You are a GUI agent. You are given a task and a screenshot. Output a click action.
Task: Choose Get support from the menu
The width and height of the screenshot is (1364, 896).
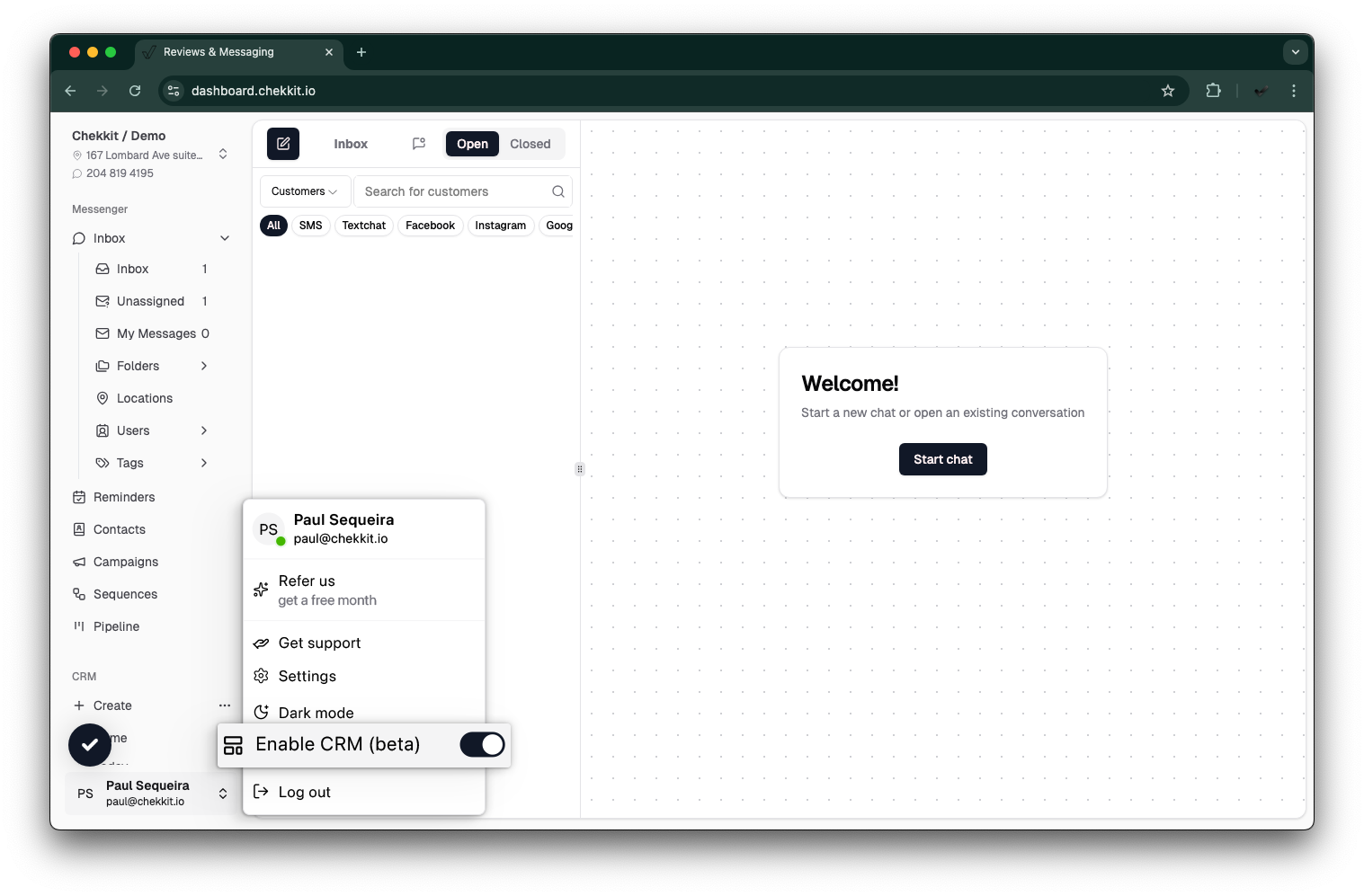point(364,643)
